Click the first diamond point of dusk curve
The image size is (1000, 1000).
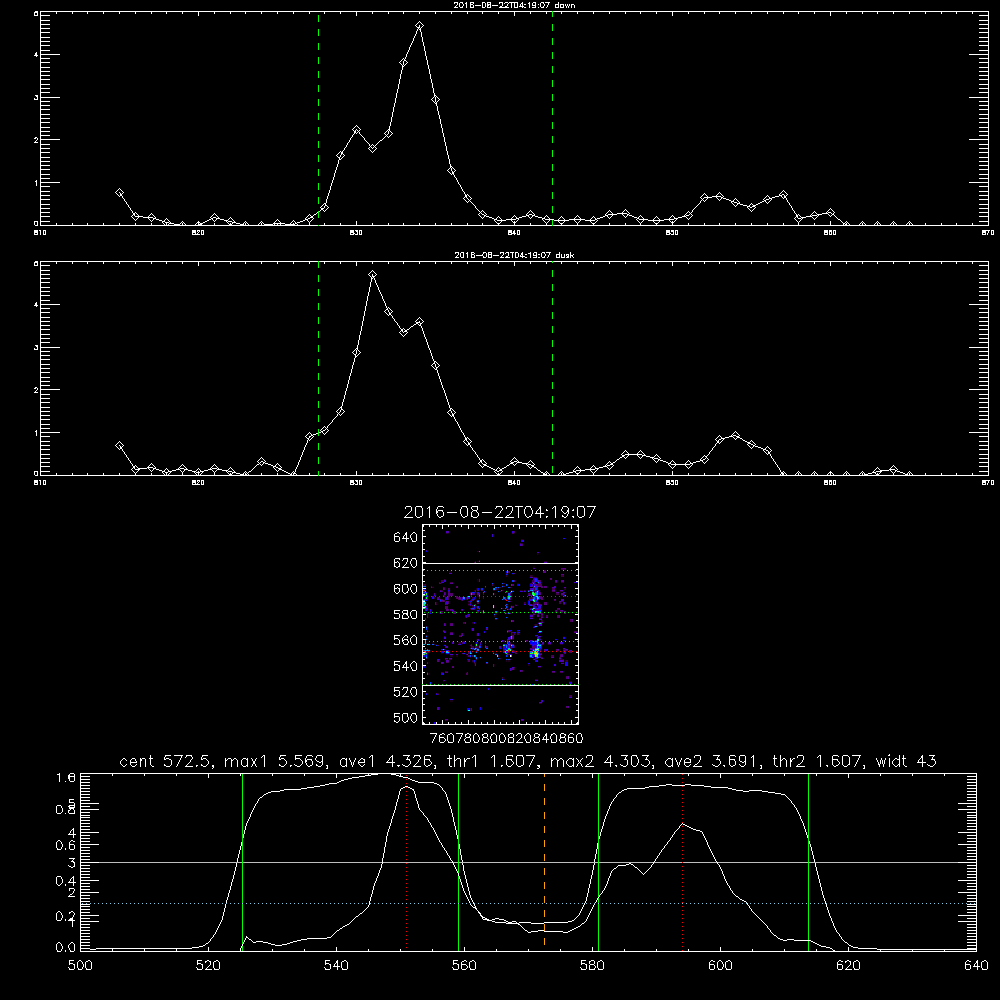[119, 446]
